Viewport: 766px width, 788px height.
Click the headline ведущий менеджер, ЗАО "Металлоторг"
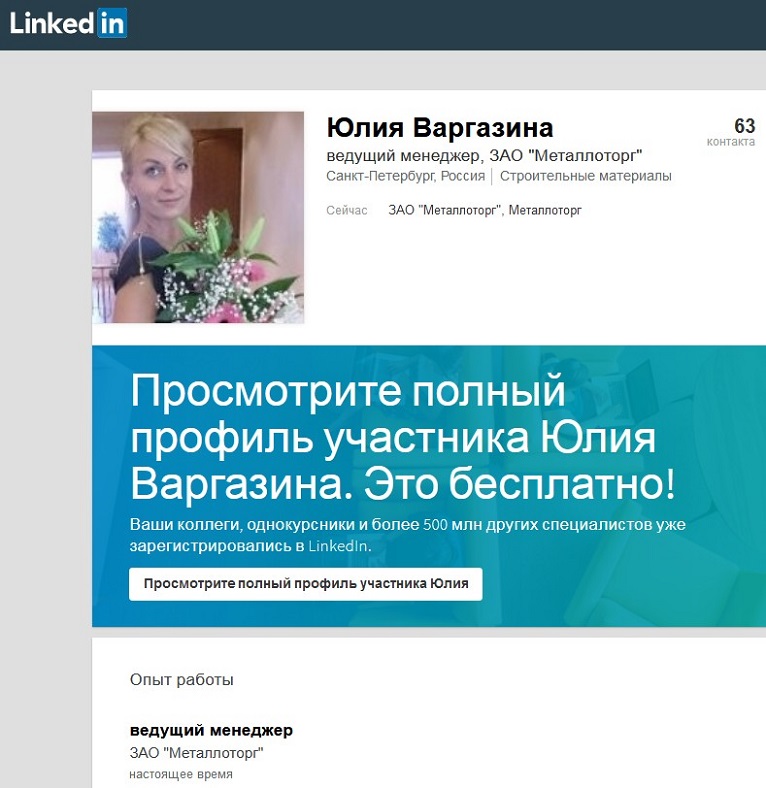point(484,156)
